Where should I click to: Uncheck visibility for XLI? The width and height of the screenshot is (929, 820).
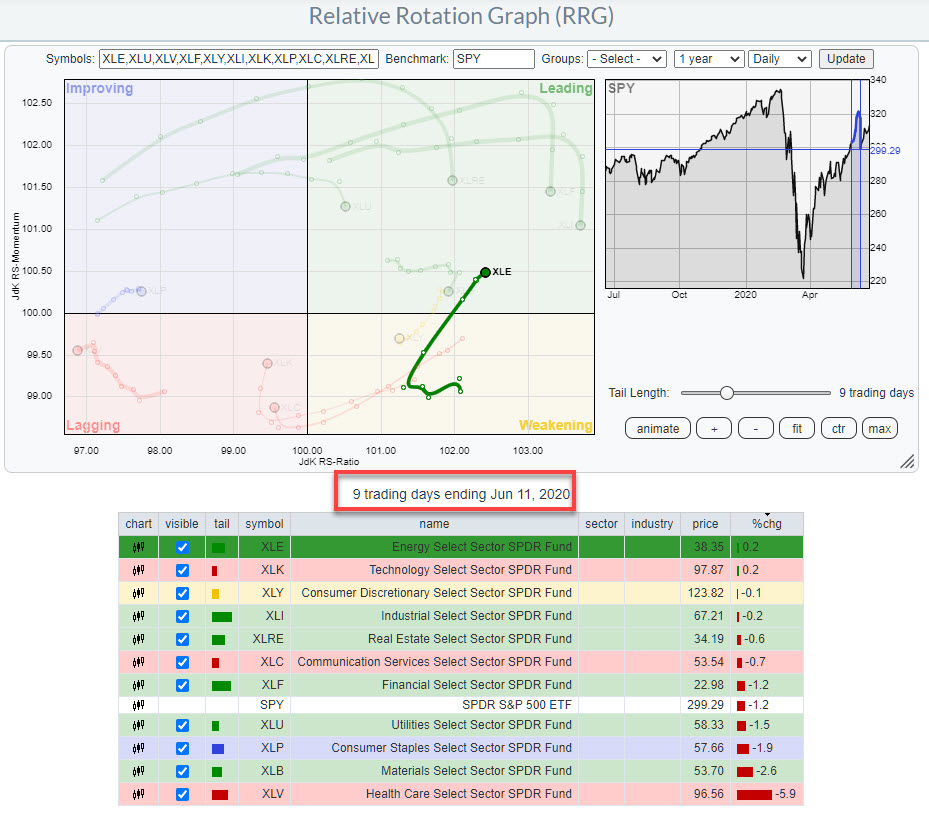click(182, 617)
